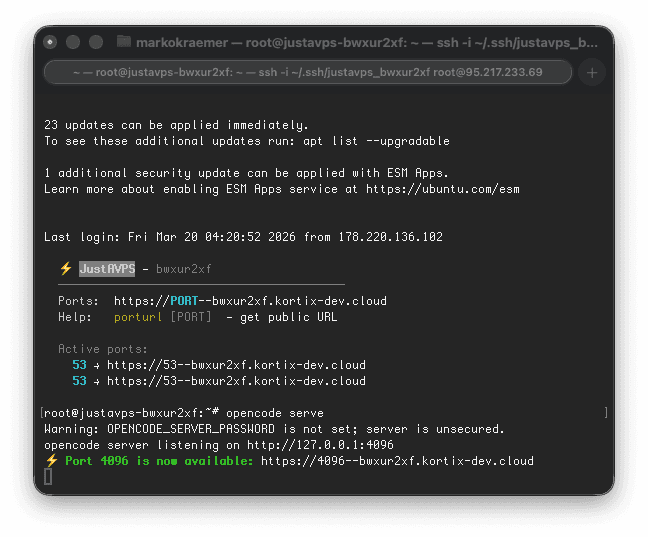The width and height of the screenshot is (648, 537).
Task: Click 'apt list --upgradable' text
Action: click(x=376, y=141)
